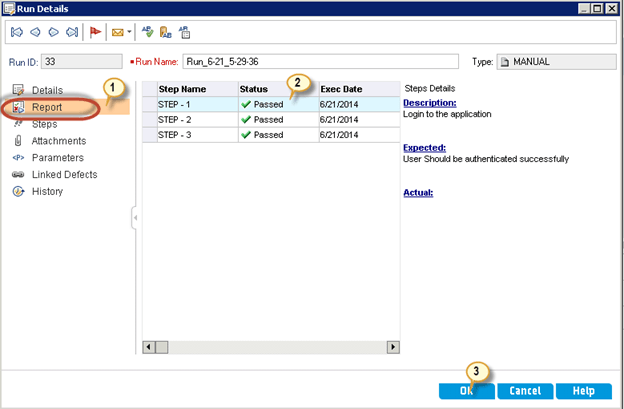Go to the previous run arrow
Screen dimensions: 624x409
tap(35, 33)
